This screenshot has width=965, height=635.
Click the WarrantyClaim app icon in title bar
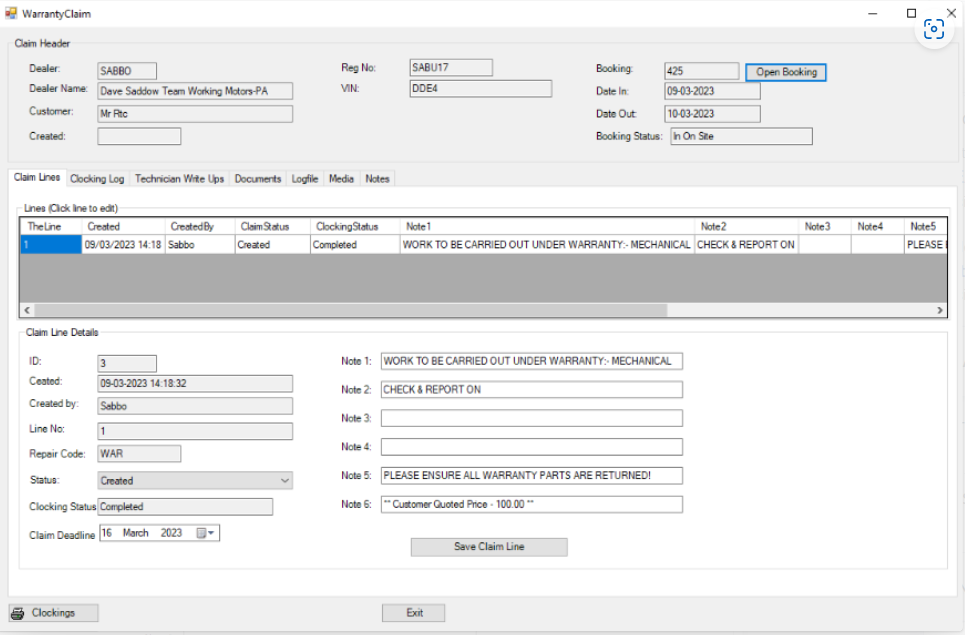click(x=11, y=13)
